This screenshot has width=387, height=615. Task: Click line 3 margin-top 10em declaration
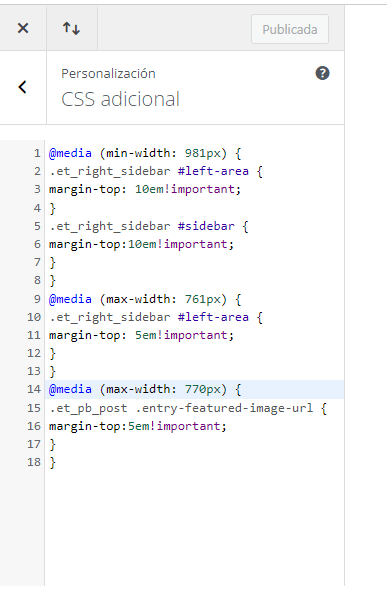coord(145,189)
